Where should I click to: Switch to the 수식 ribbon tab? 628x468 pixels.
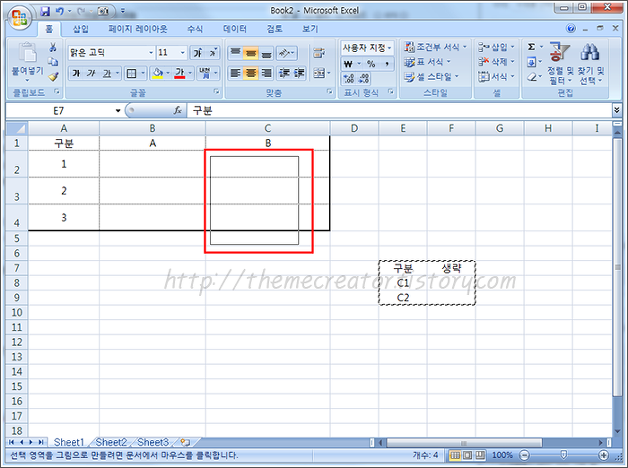coord(195,29)
